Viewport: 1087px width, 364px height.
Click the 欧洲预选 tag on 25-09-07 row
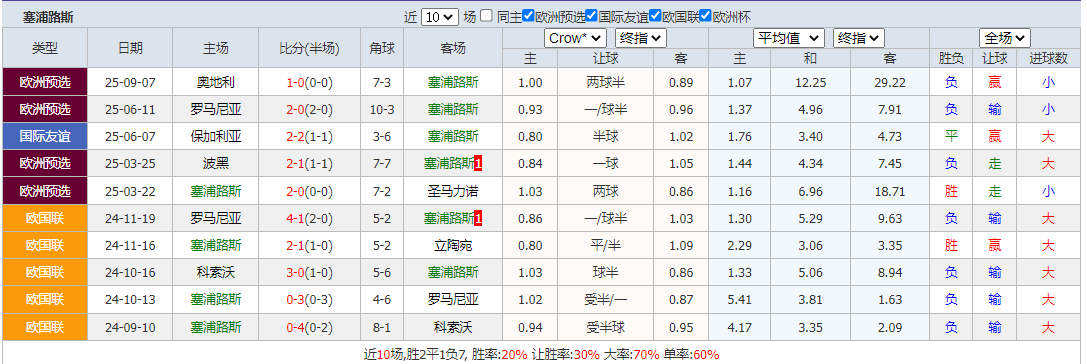[45, 83]
